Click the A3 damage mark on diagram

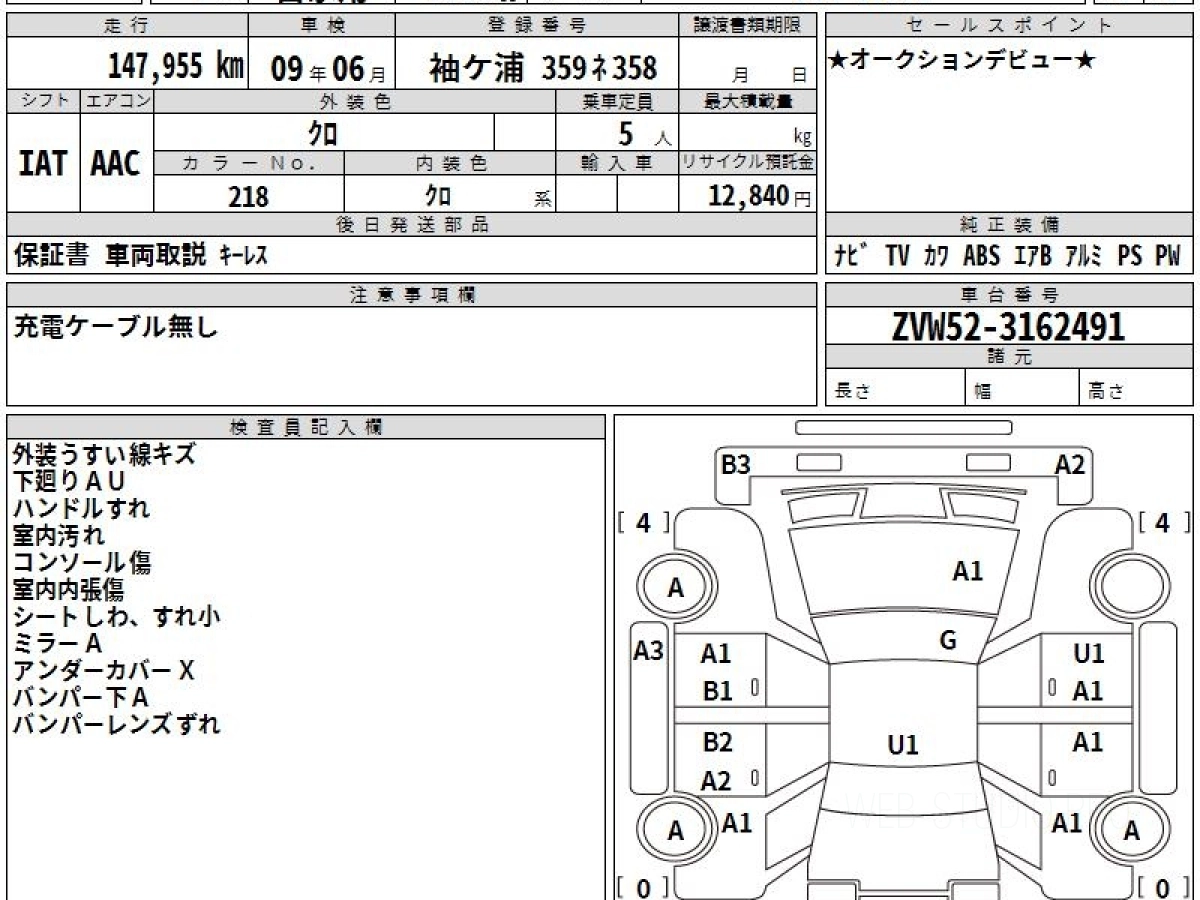649,651
